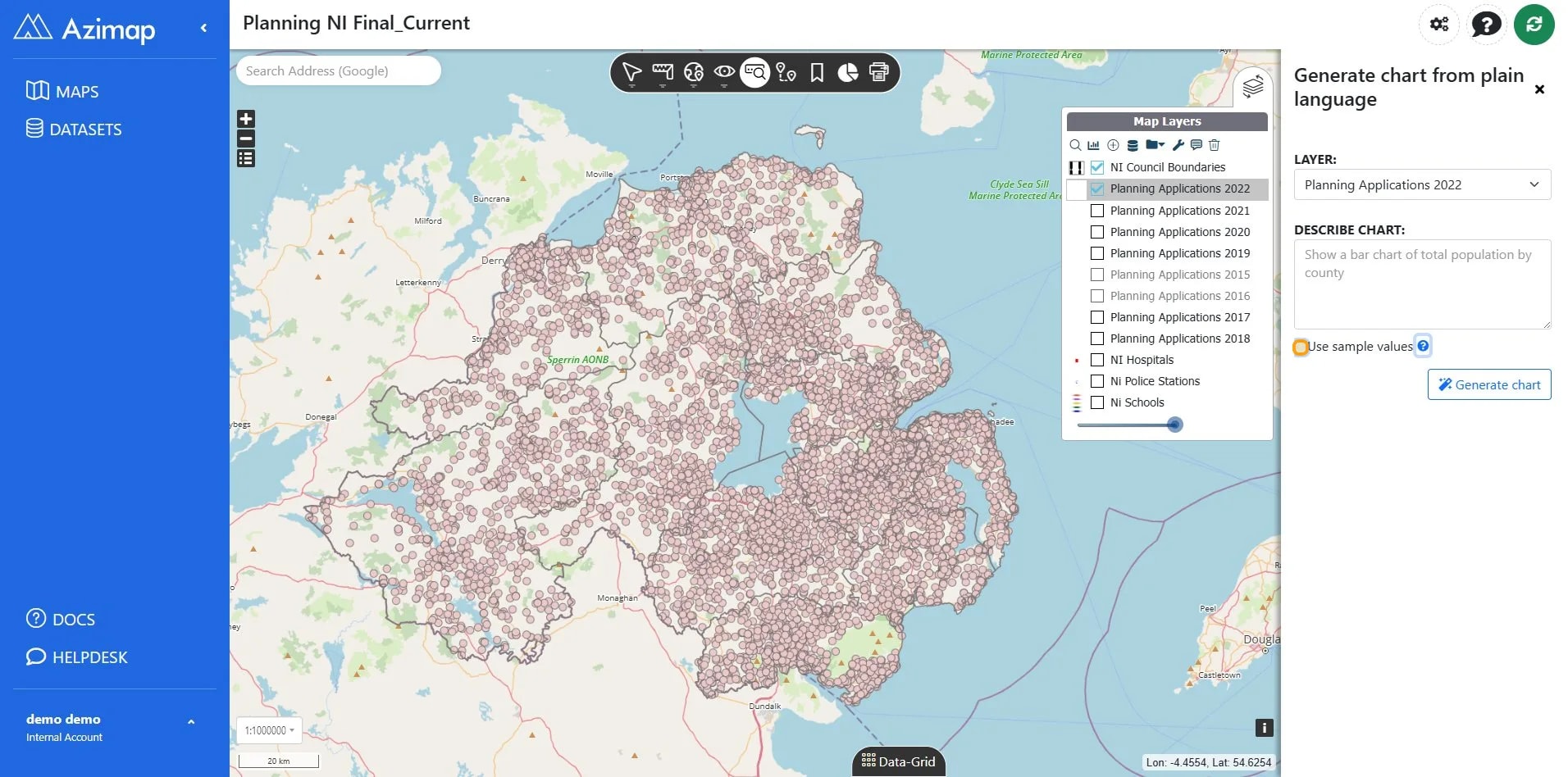Open Docs
This screenshot has width=1568, height=777.
coord(61,619)
